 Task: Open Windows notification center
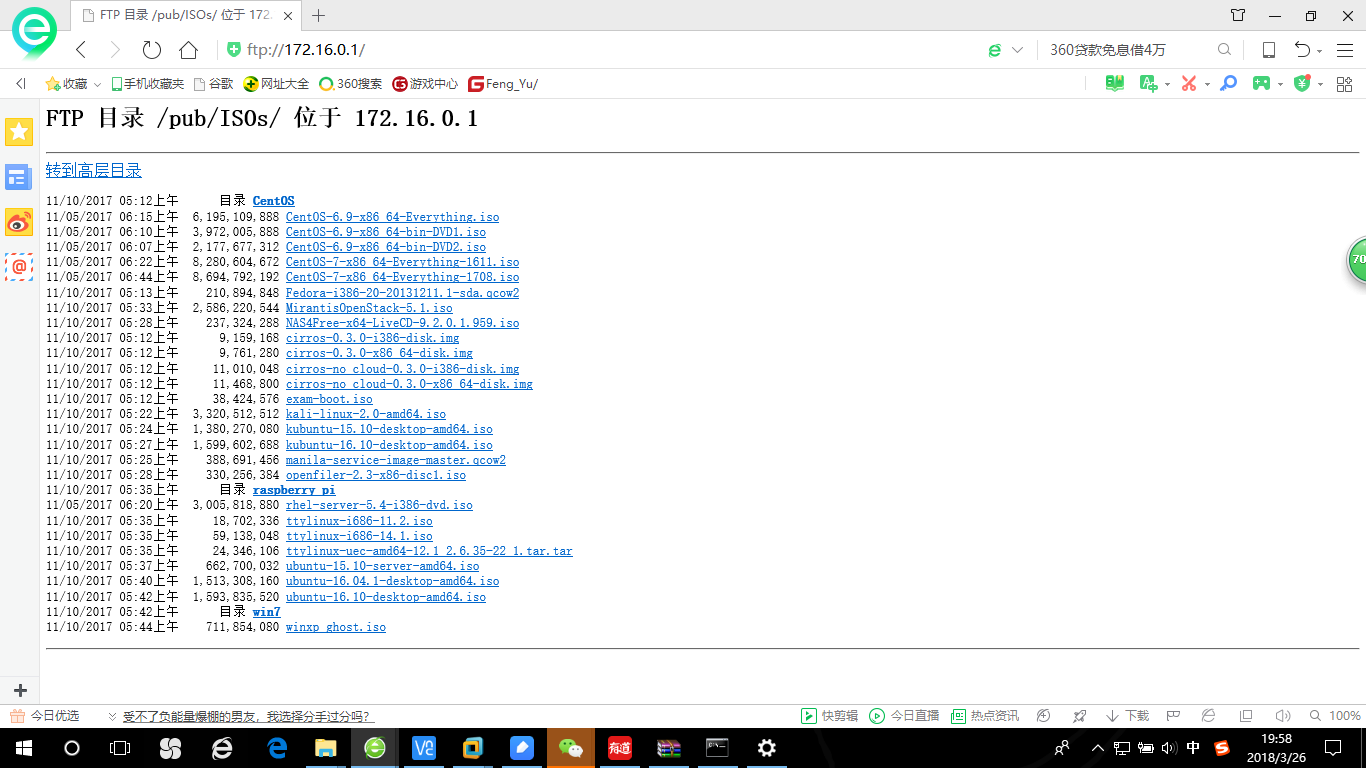[x=1333, y=748]
